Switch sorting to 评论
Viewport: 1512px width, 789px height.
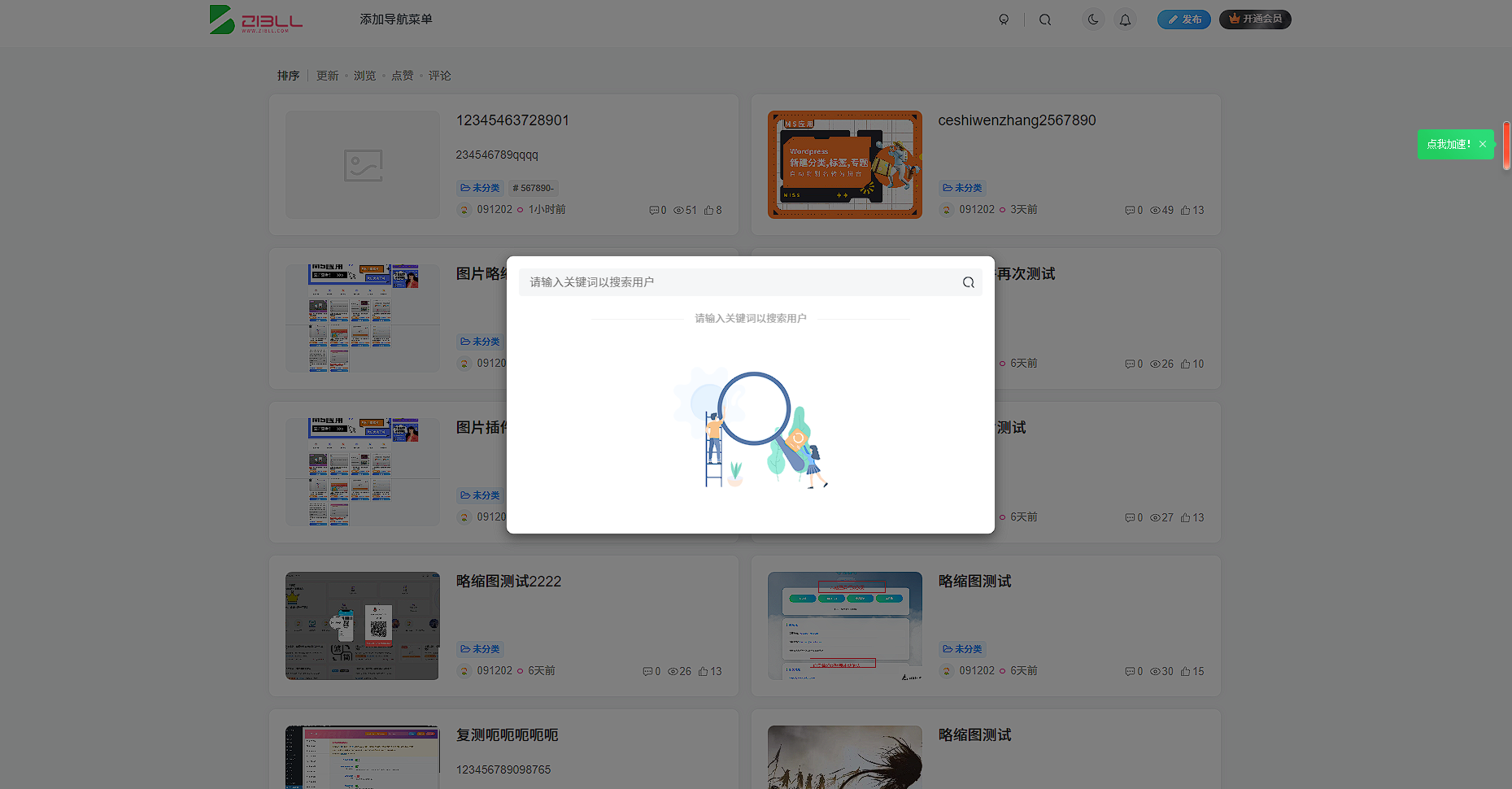pyautogui.click(x=439, y=75)
